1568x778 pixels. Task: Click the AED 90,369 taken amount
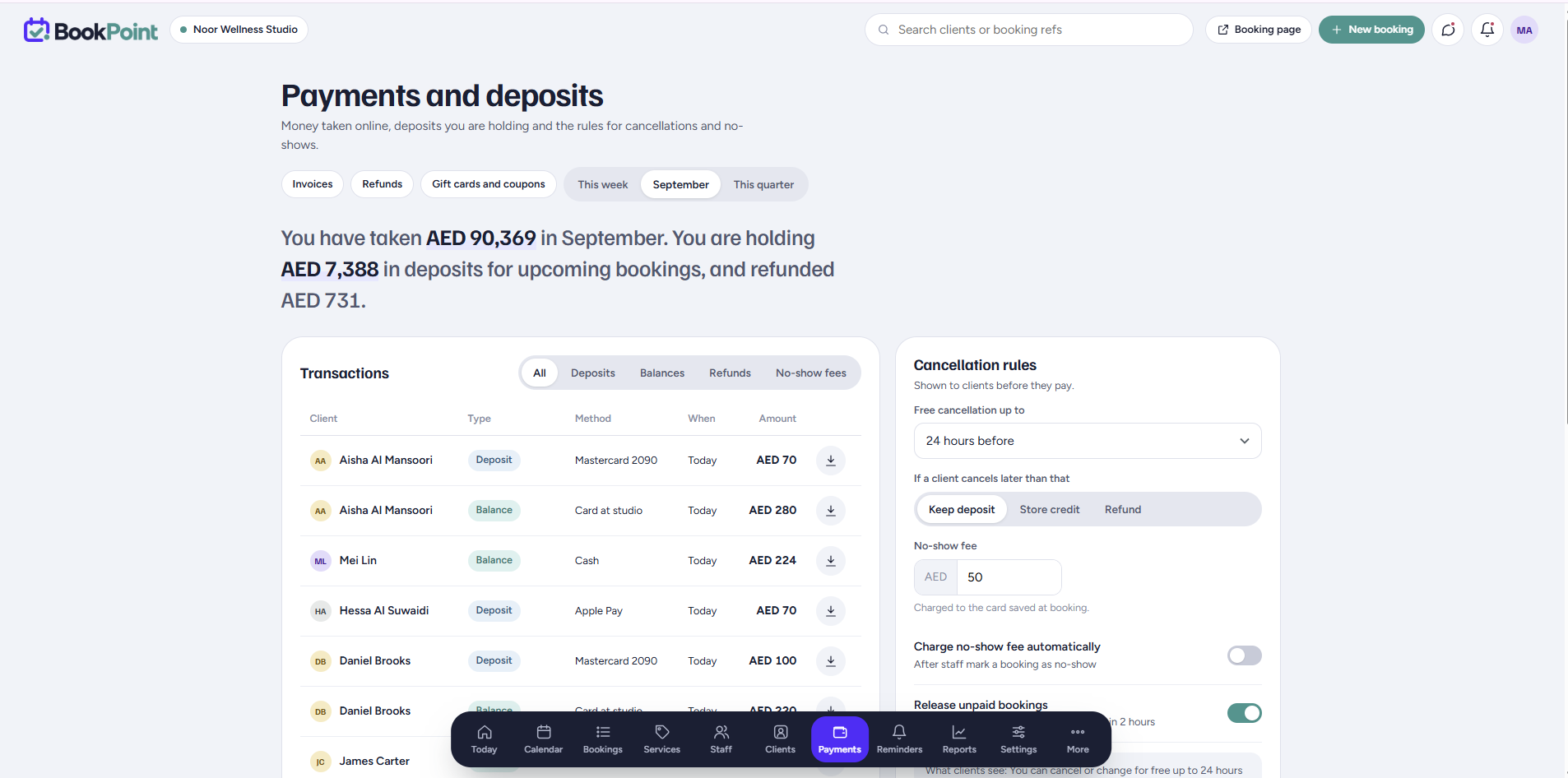480,238
